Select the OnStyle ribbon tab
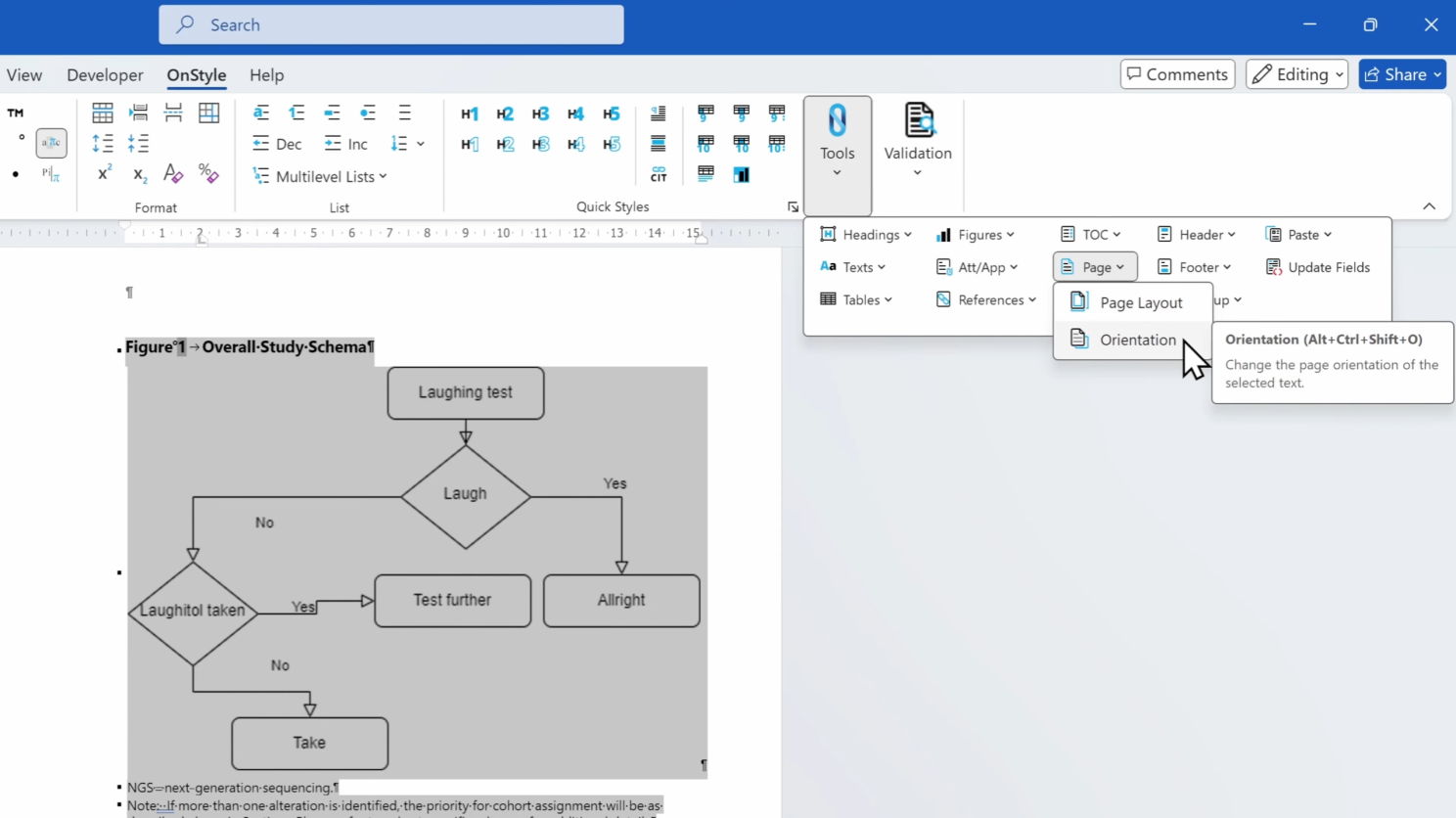The height and width of the screenshot is (818, 1456). click(x=197, y=75)
